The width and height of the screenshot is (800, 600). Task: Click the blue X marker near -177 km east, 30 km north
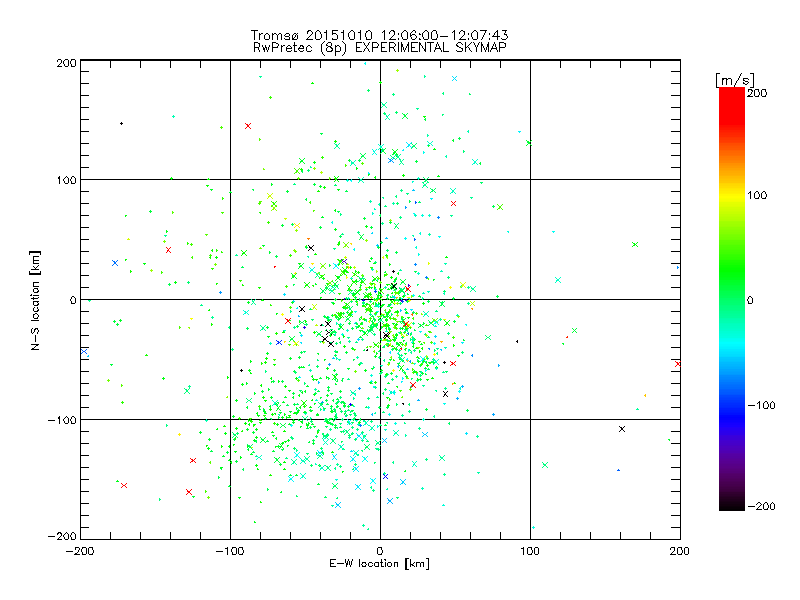tap(115, 263)
